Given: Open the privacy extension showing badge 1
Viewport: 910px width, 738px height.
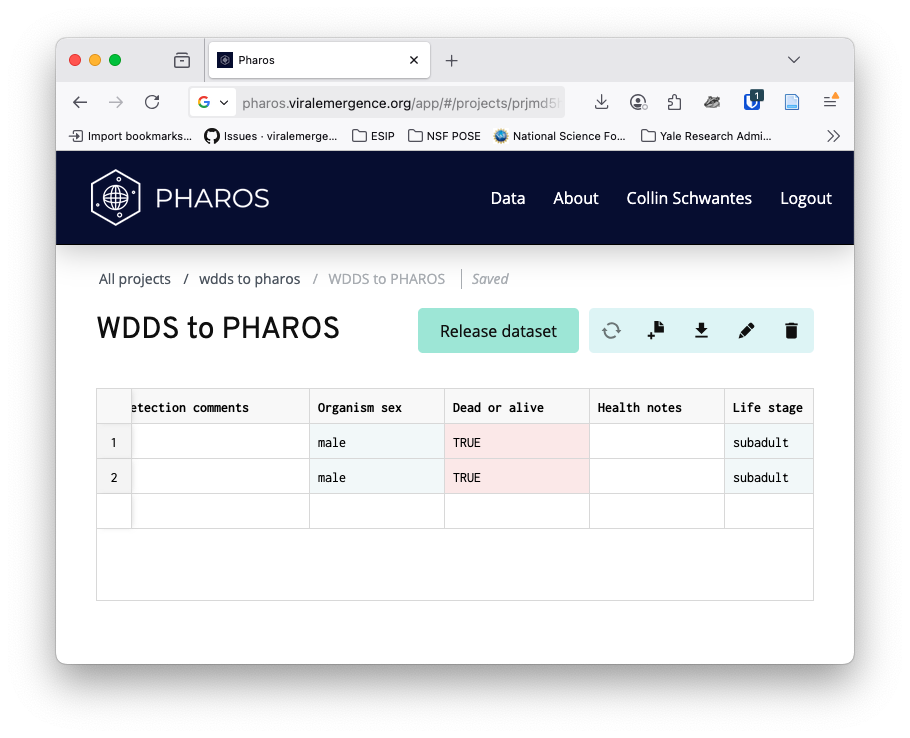Looking at the screenshot, I should [752, 102].
